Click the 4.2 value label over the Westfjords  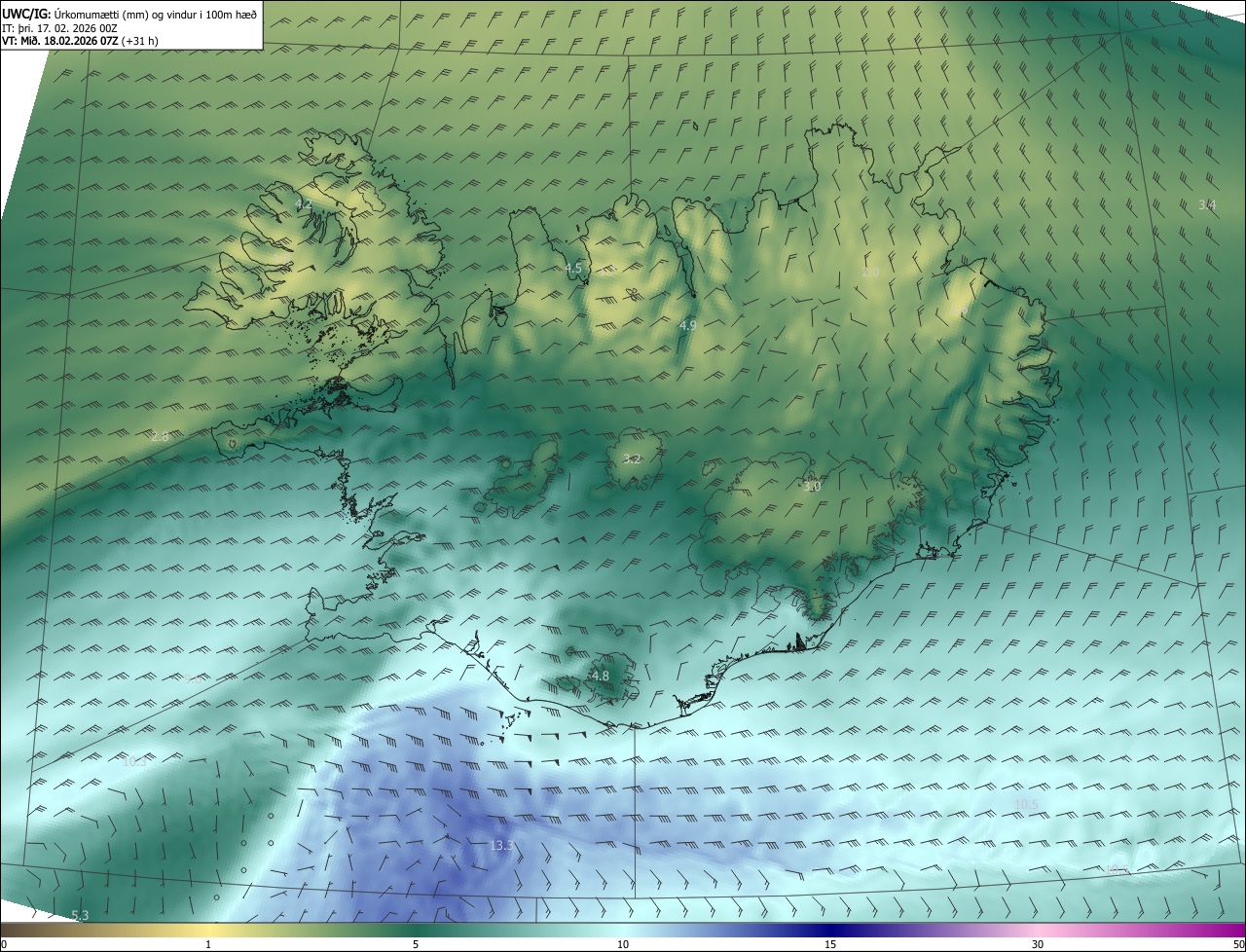(x=303, y=204)
